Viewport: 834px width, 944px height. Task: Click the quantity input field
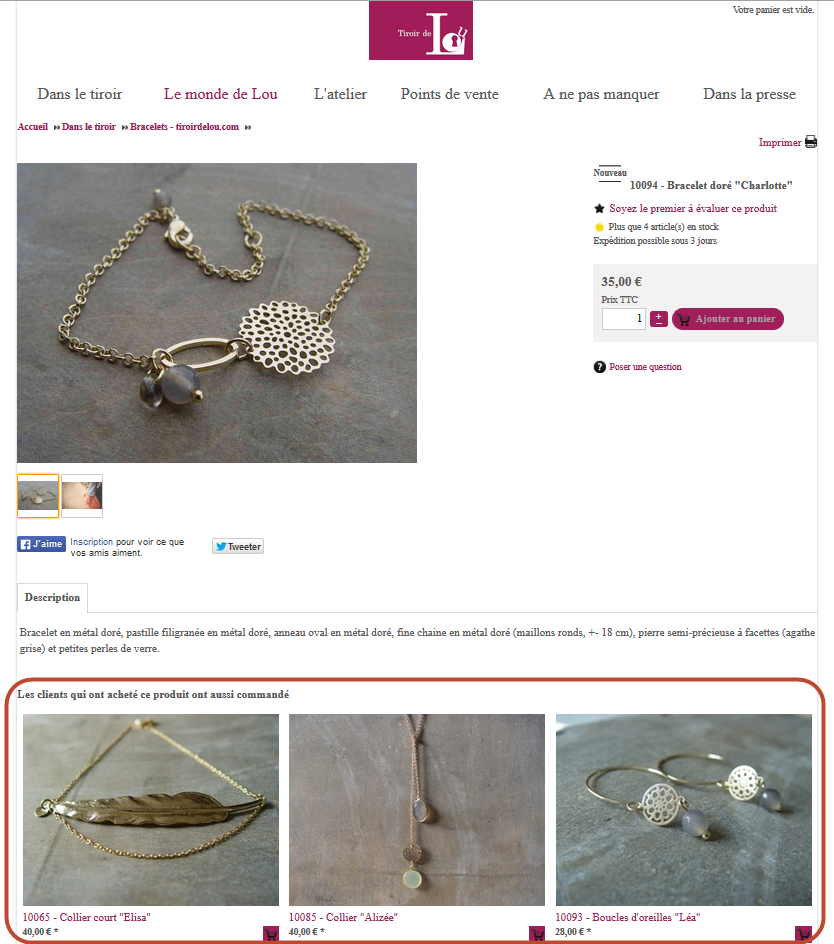click(x=624, y=318)
